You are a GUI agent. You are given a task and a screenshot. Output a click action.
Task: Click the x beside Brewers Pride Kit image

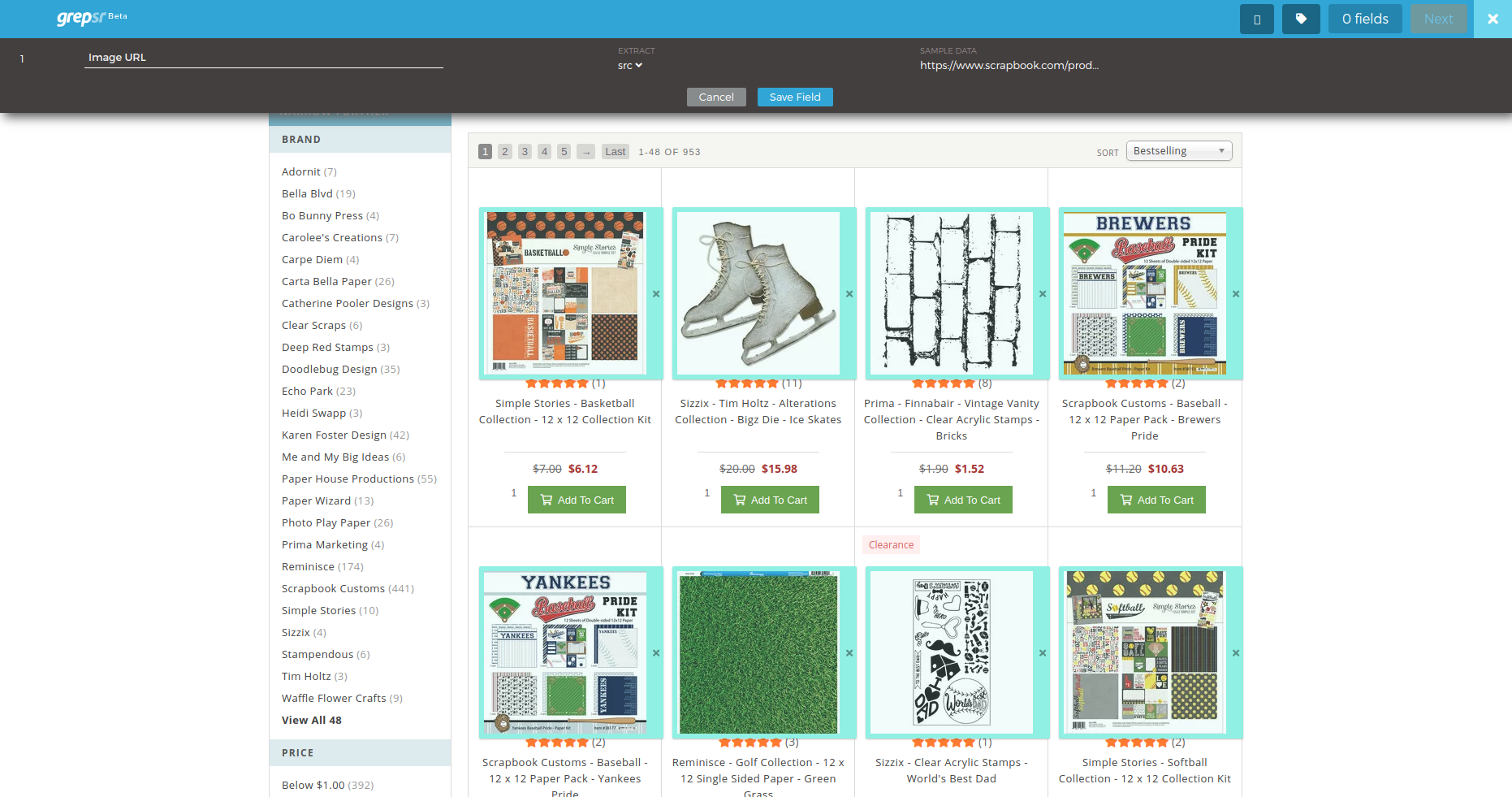pyautogui.click(x=1236, y=294)
